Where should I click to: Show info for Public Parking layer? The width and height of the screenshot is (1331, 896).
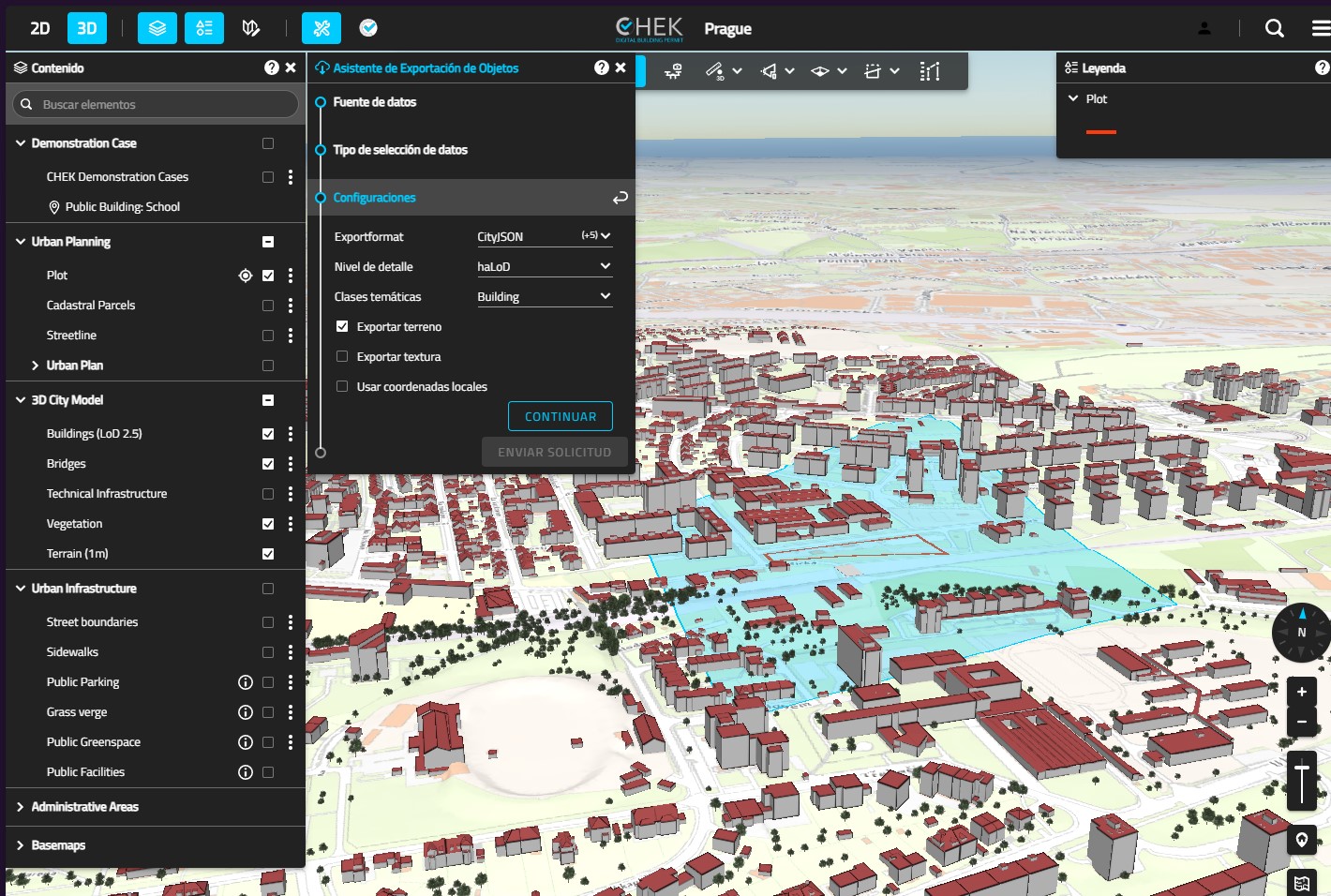coord(246,682)
